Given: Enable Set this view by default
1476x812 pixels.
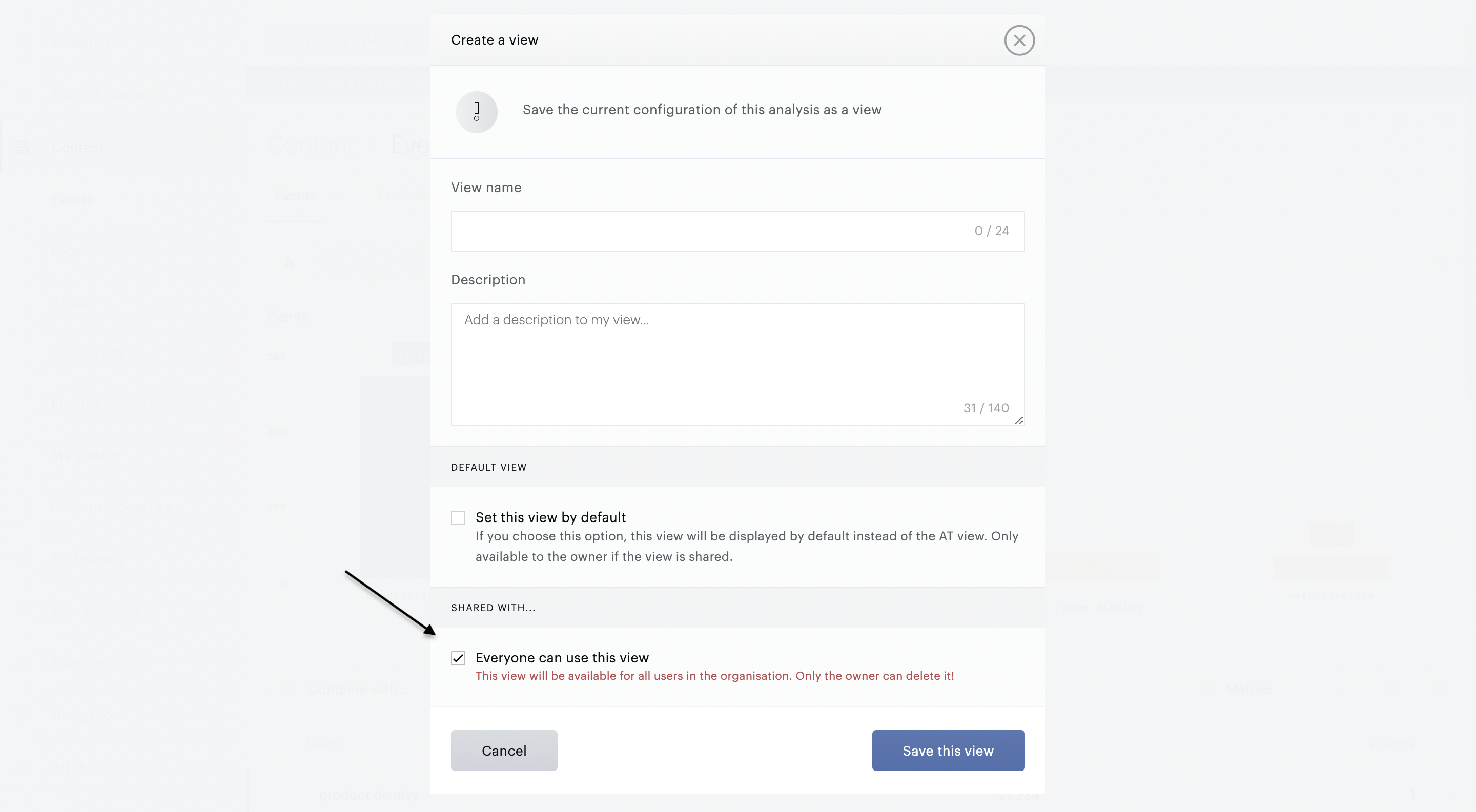Looking at the screenshot, I should pos(458,517).
